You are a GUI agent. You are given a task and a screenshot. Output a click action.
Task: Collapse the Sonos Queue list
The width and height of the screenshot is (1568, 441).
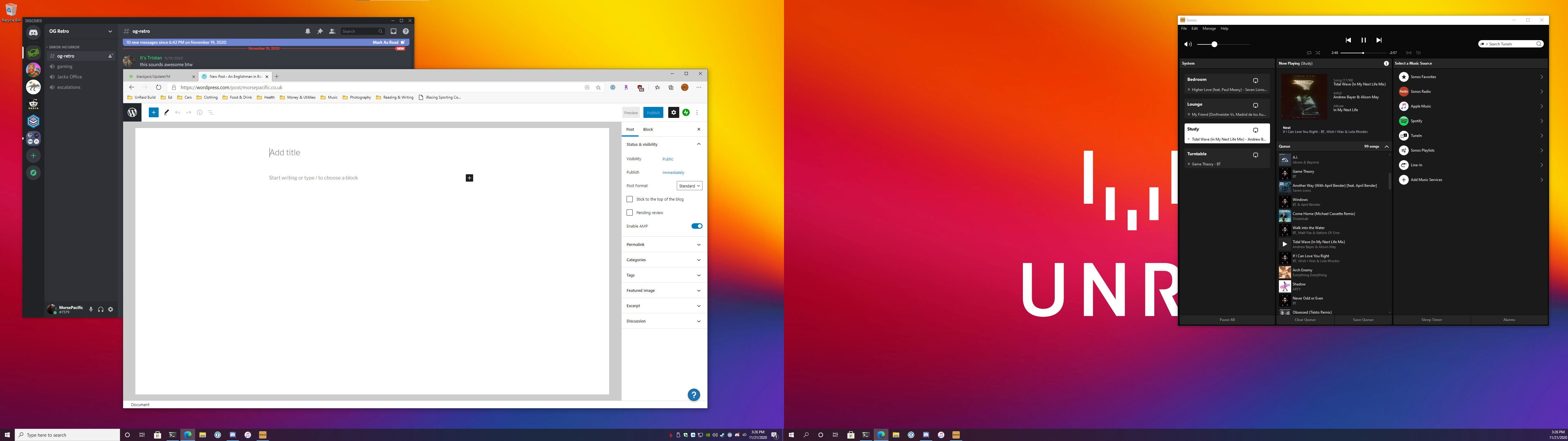pos(1387,146)
